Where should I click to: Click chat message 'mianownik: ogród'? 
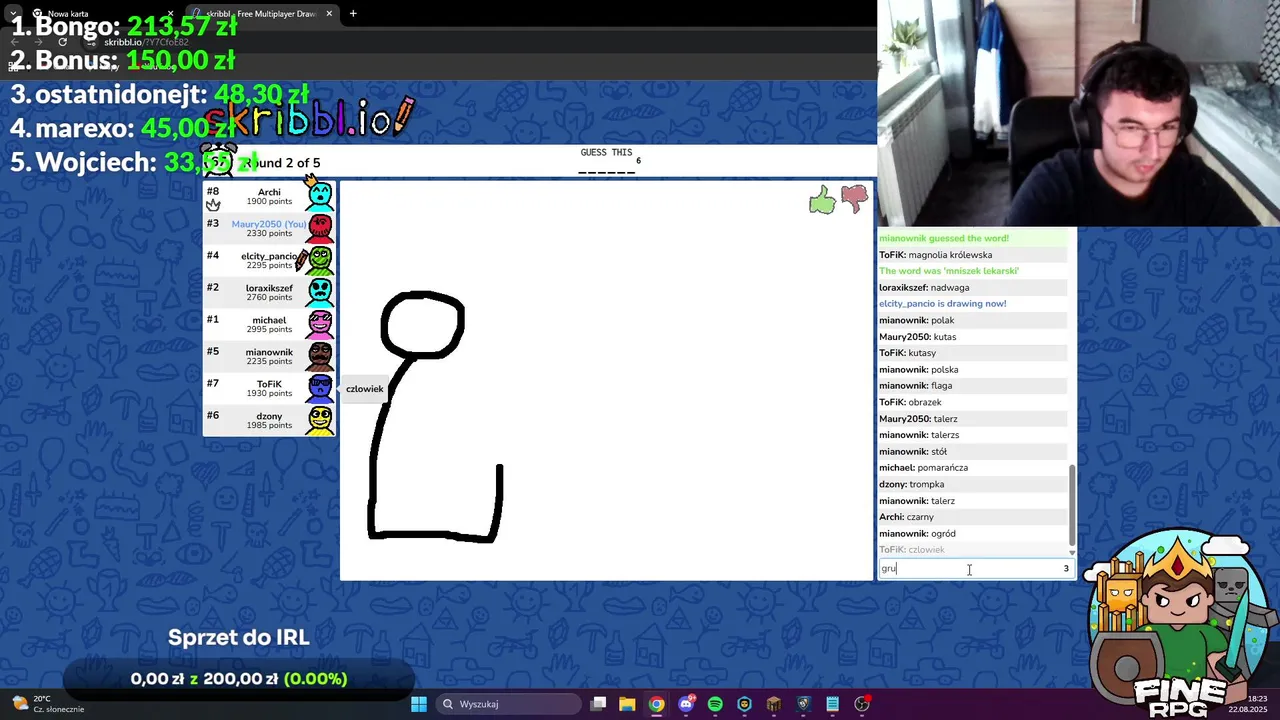917,534
